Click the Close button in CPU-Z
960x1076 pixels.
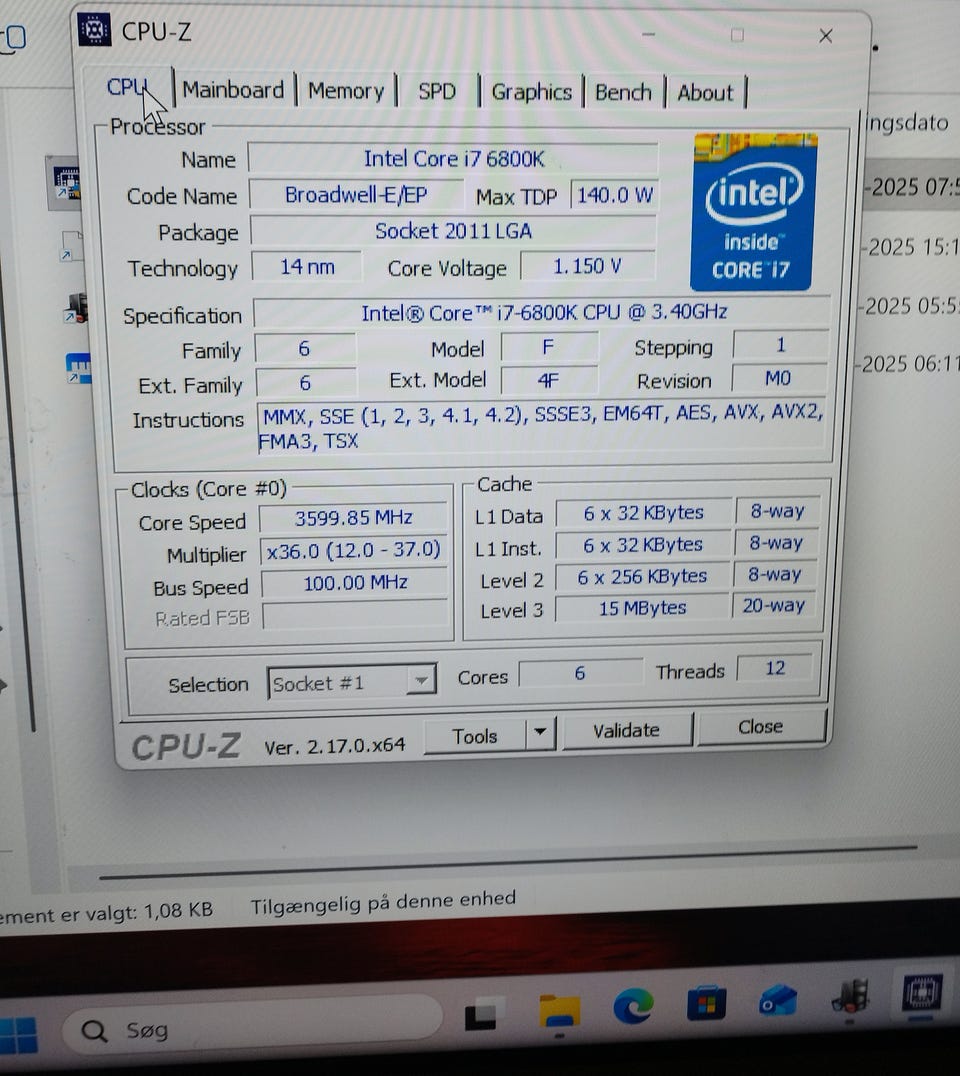click(x=760, y=726)
